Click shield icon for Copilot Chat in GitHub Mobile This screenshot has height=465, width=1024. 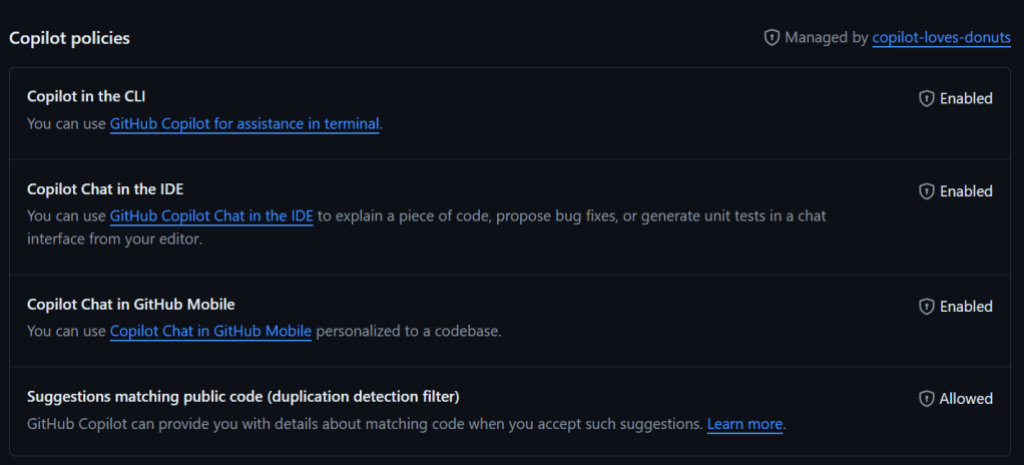pyautogui.click(x=926, y=307)
